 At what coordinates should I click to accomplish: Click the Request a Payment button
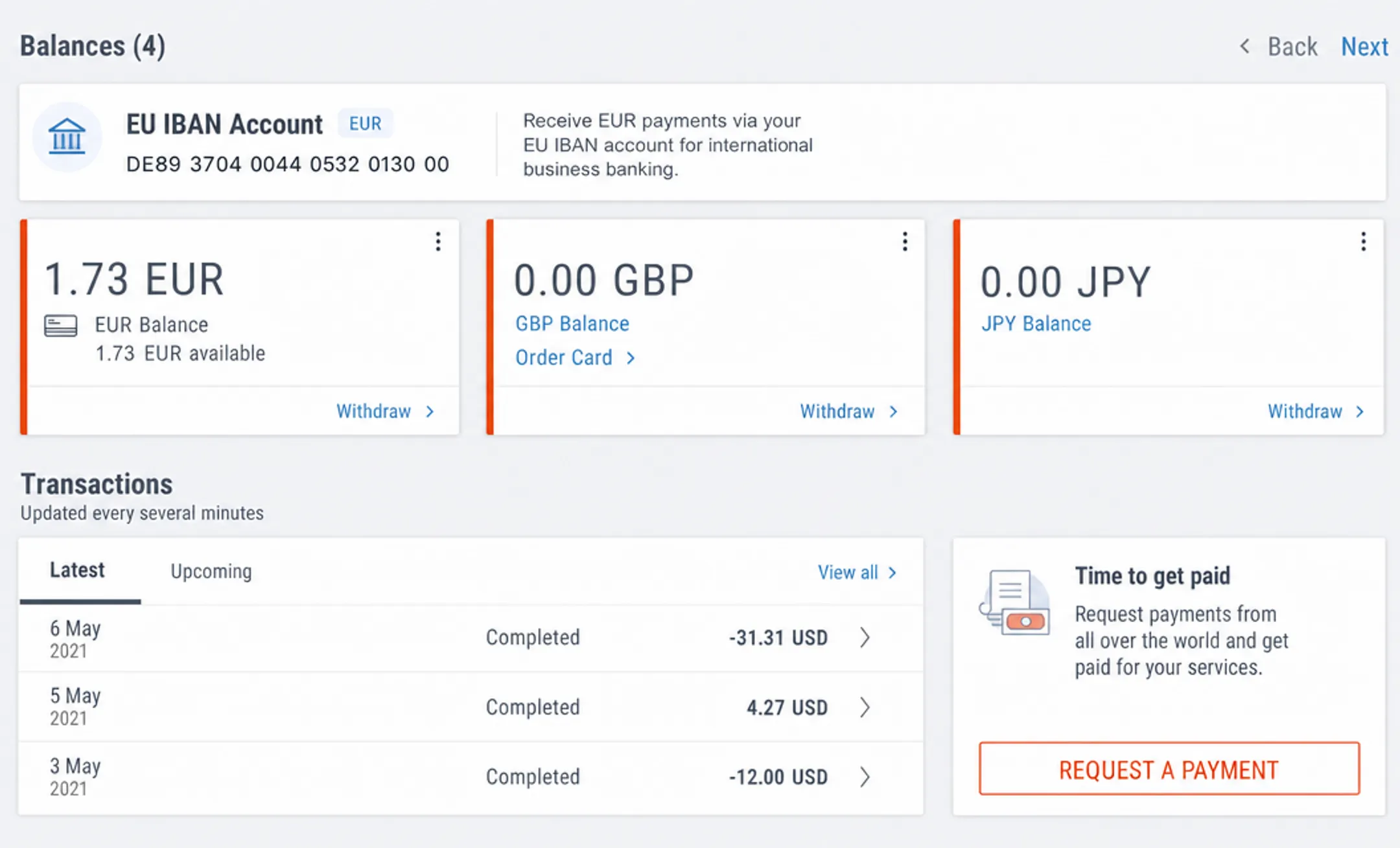point(1169,769)
